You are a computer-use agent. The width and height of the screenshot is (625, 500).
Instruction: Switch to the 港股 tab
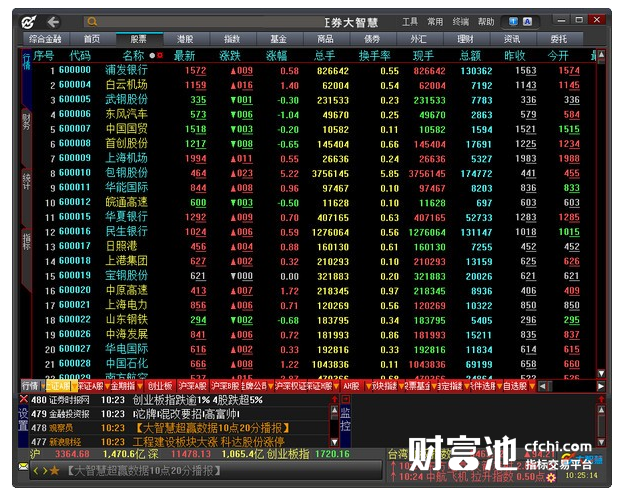point(185,39)
